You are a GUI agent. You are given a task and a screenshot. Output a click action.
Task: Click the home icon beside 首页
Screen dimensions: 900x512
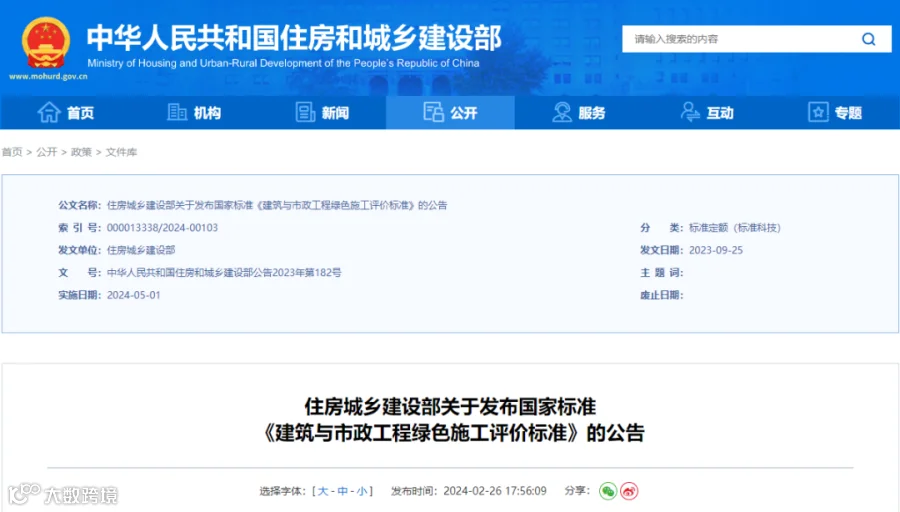coord(49,112)
